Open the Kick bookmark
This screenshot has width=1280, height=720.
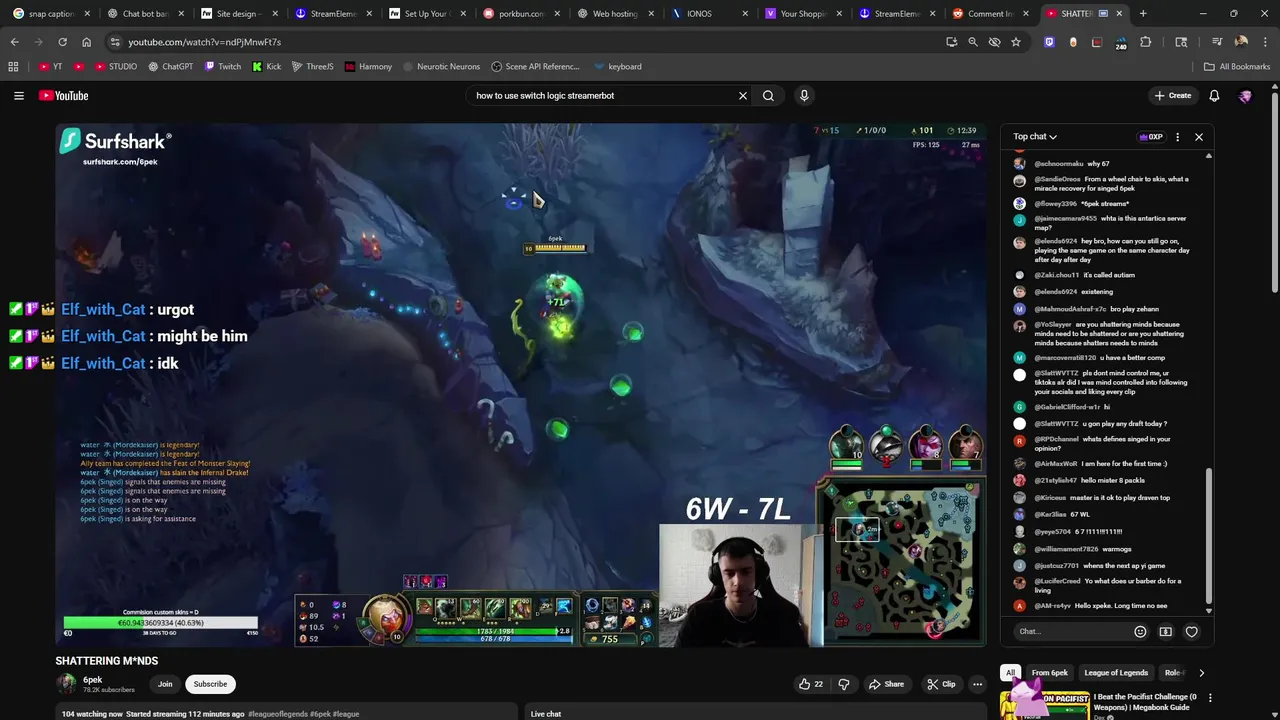(x=267, y=66)
